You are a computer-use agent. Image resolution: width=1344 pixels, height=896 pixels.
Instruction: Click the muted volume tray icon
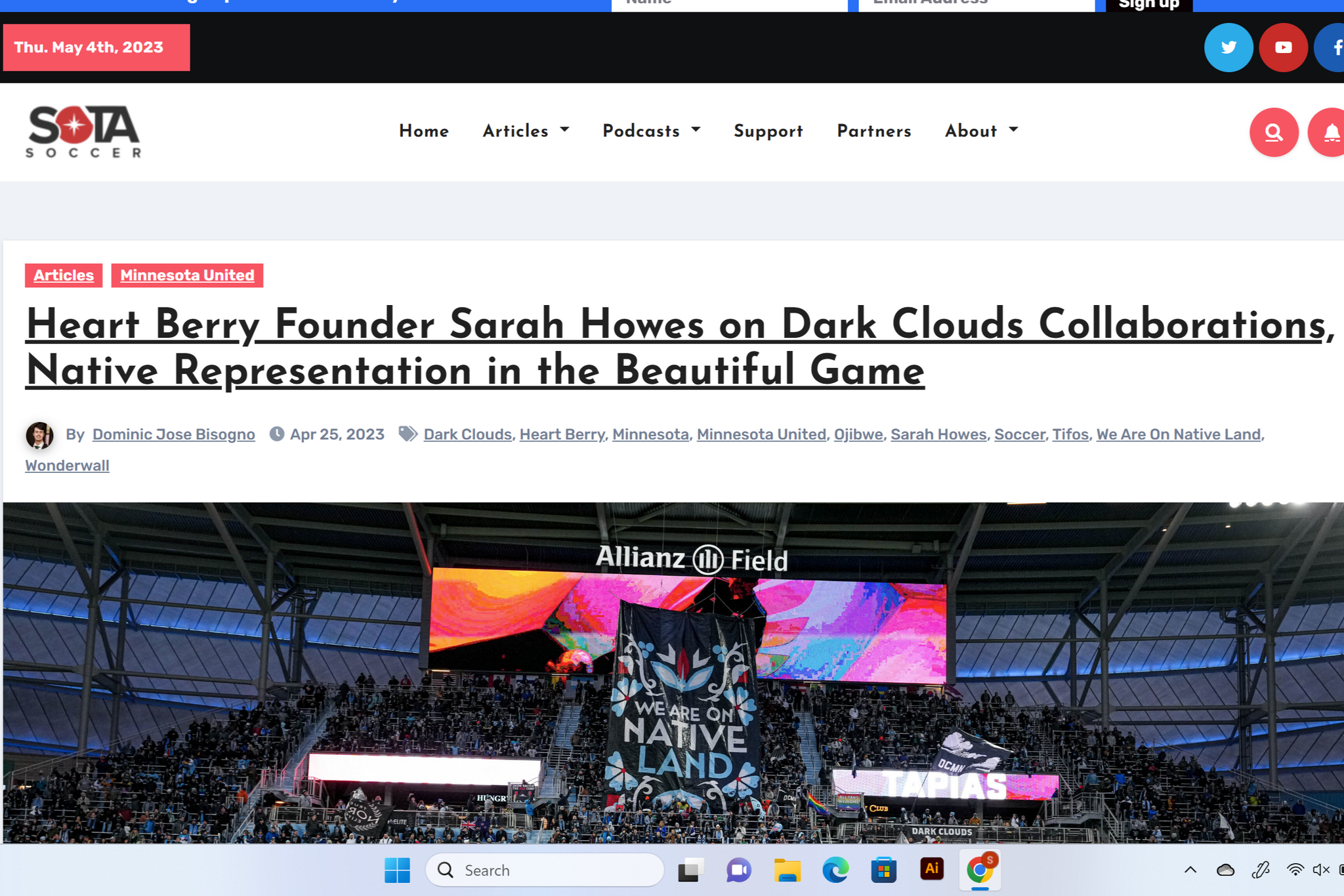[1321, 870]
